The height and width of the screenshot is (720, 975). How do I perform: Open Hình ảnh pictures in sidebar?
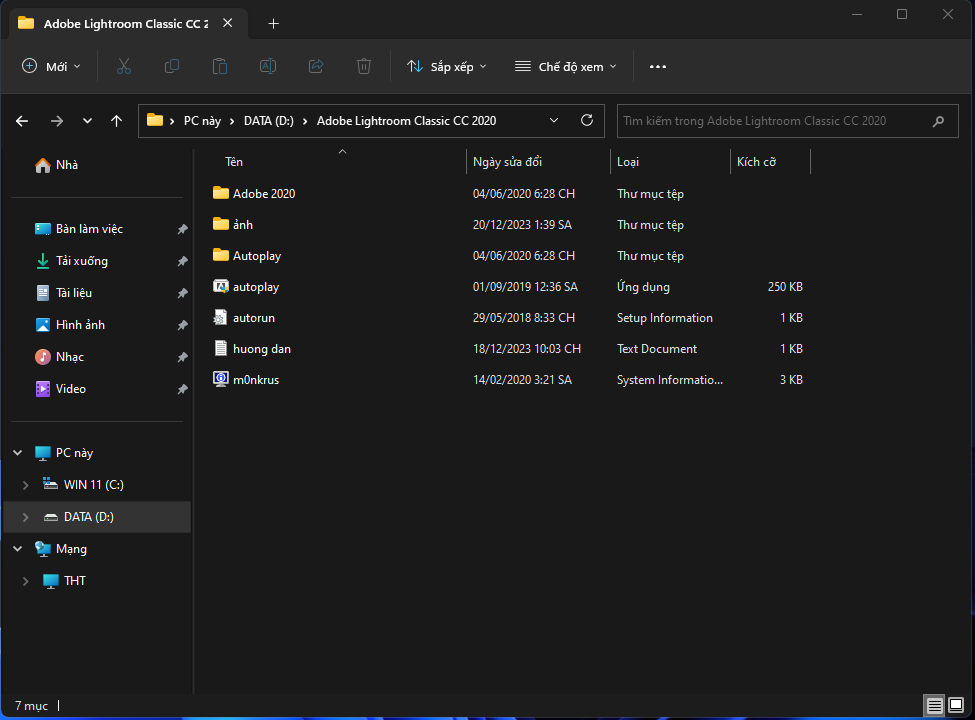pos(70,325)
